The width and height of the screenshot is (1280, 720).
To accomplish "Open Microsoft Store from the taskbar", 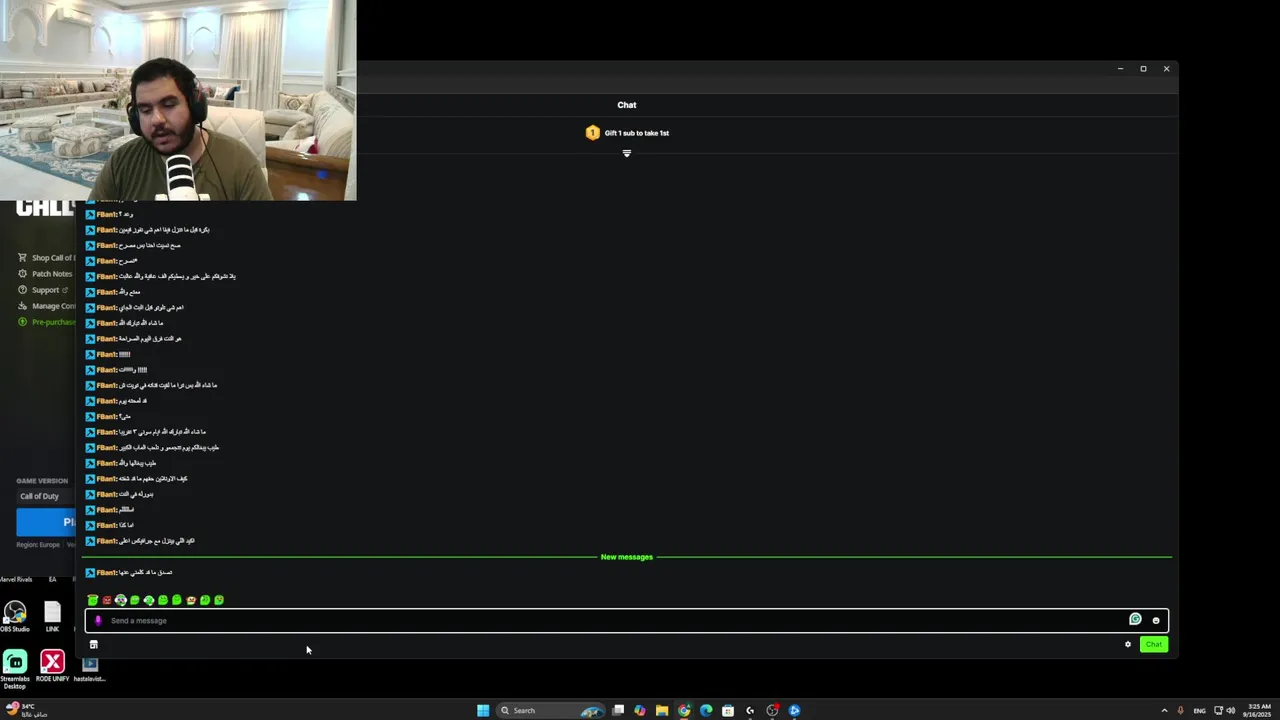I will point(728,710).
